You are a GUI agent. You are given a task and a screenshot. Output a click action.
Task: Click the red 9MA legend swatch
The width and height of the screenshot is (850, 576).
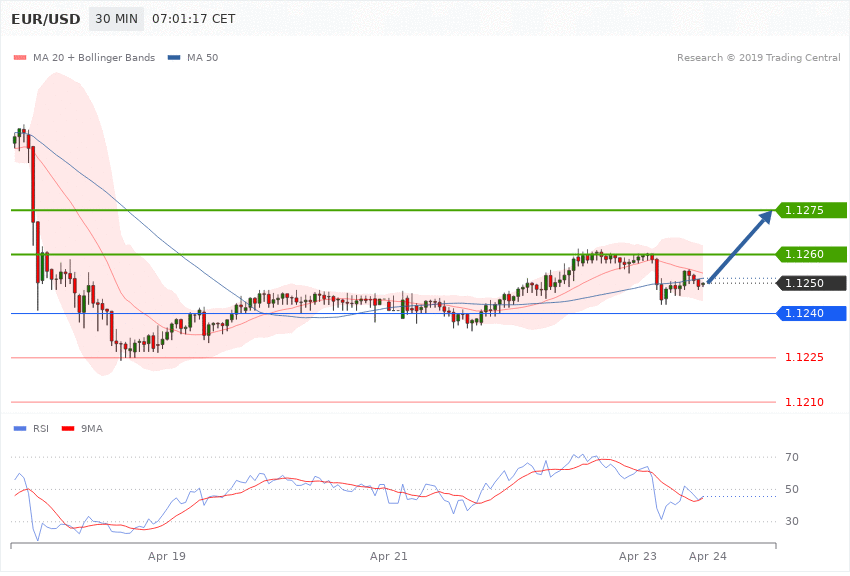68,429
